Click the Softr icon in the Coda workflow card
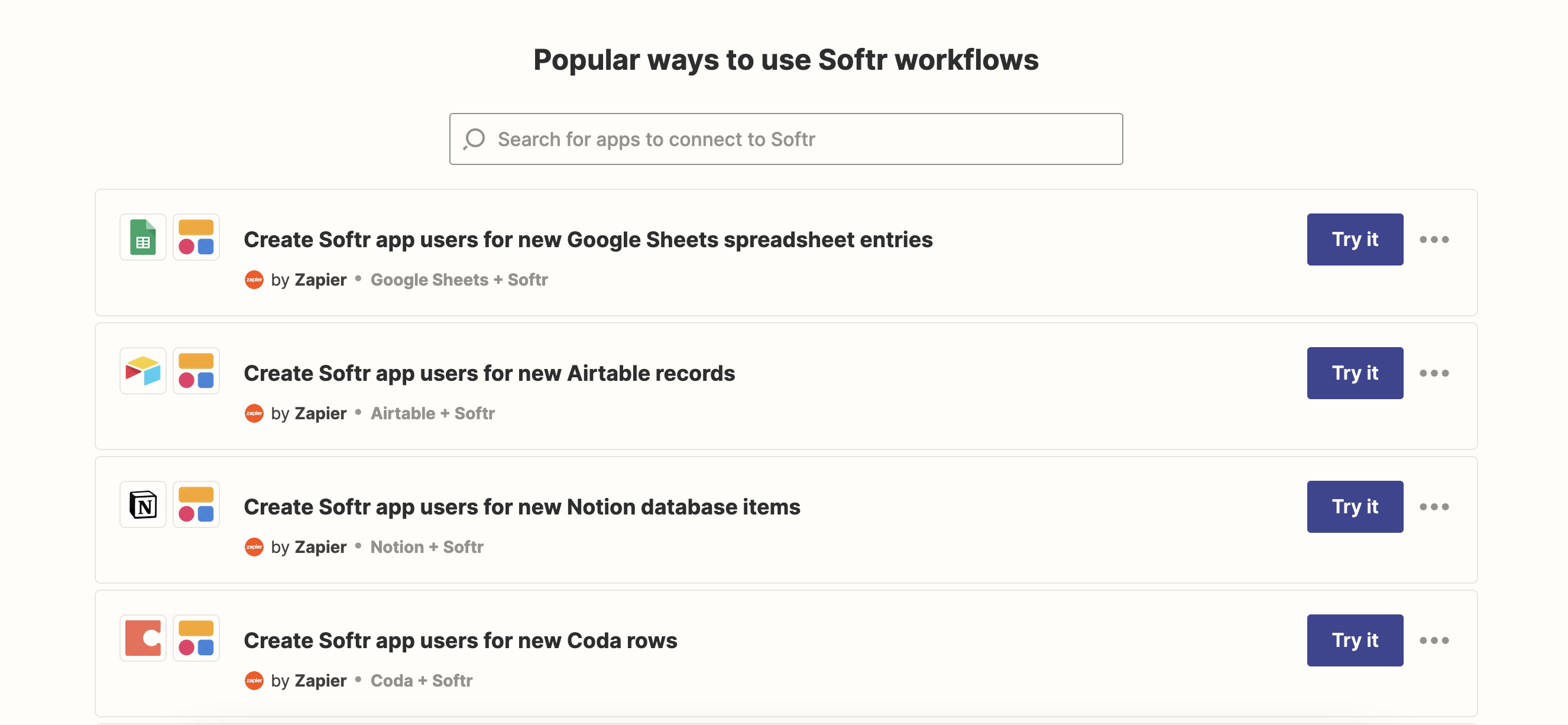 (196, 638)
